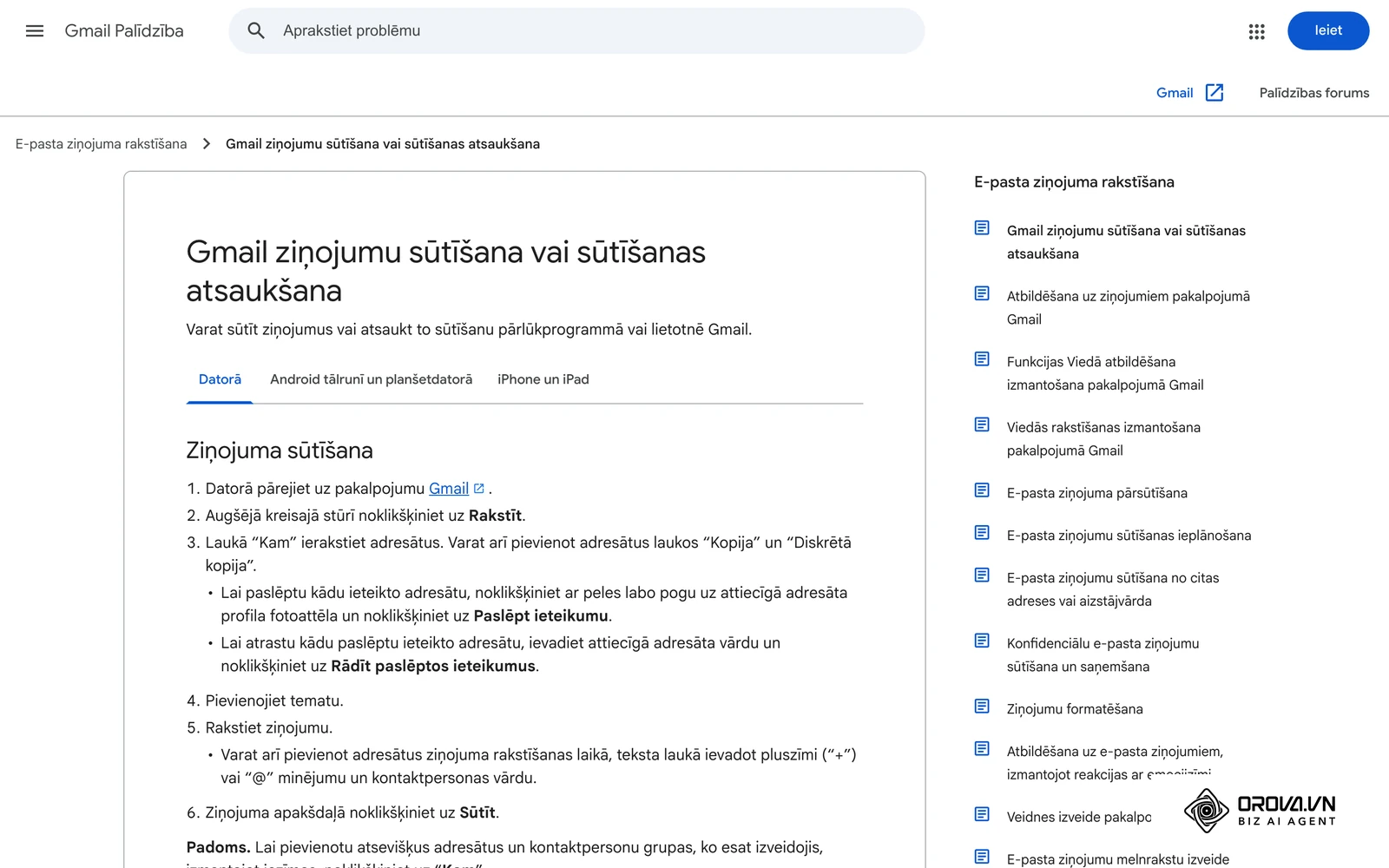Open "Ziņojumu formatēšana" sidebar article

pos(1075,709)
